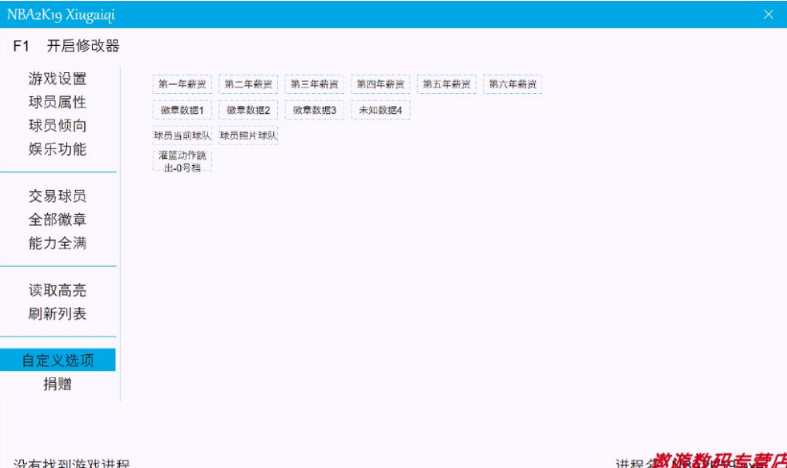
Task: Click 读取高亮 in the sidebar
Action: [x=58, y=290]
